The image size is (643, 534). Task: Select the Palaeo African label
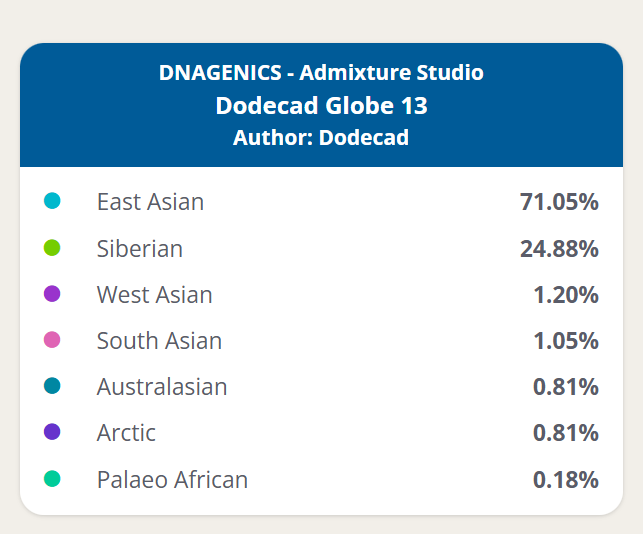tap(172, 479)
